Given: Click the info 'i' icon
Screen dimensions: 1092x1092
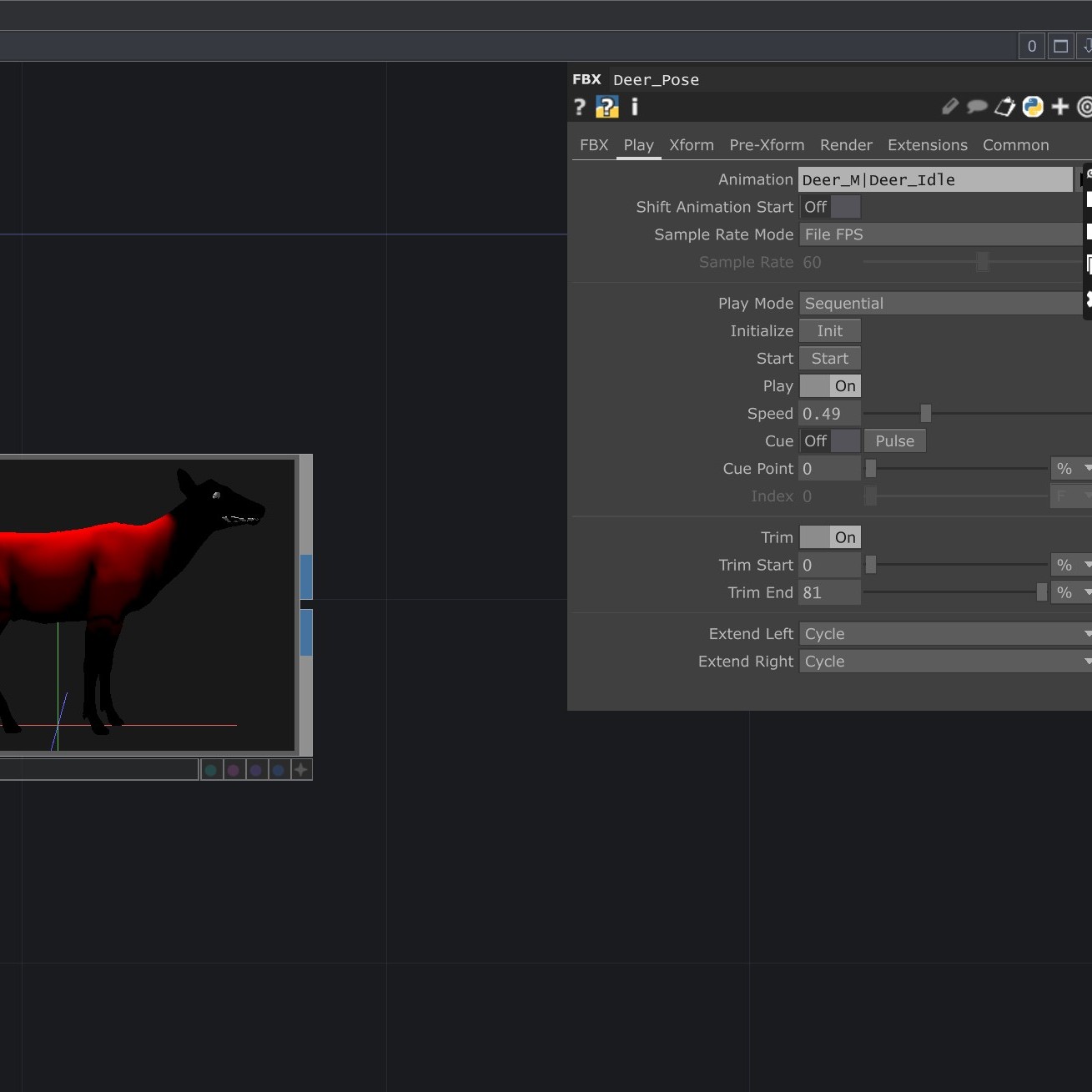Looking at the screenshot, I should click(633, 107).
